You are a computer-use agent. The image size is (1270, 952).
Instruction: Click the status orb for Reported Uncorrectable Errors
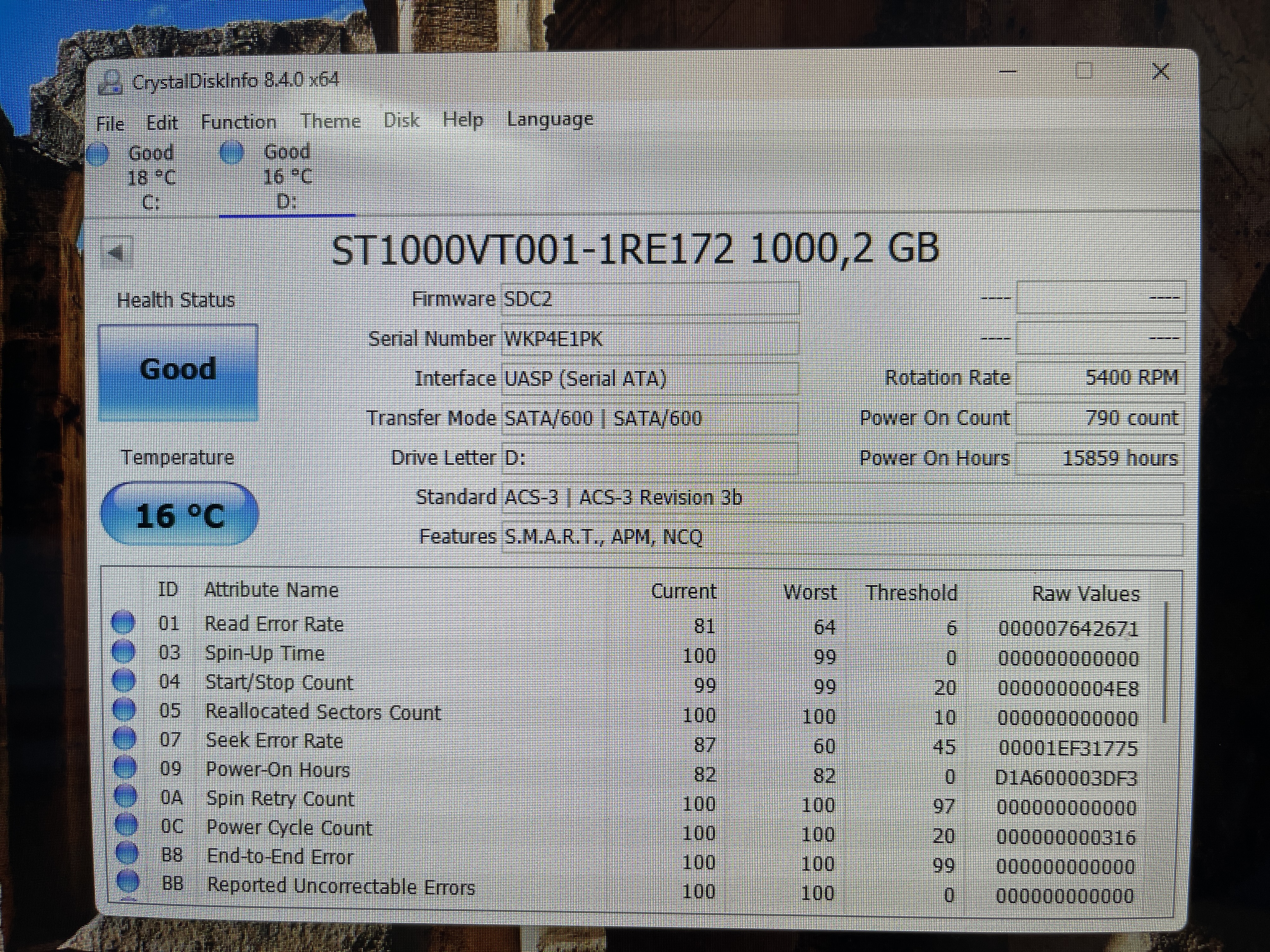128,882
